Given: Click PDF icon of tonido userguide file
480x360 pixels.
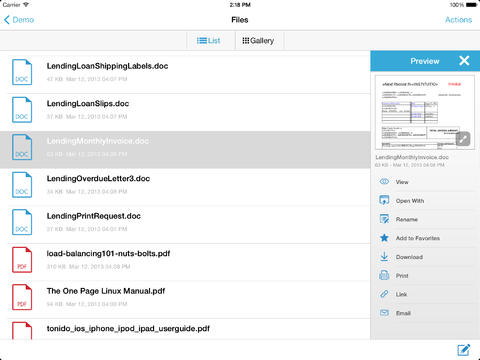Looking at the screenshot, I should (22, 330).
